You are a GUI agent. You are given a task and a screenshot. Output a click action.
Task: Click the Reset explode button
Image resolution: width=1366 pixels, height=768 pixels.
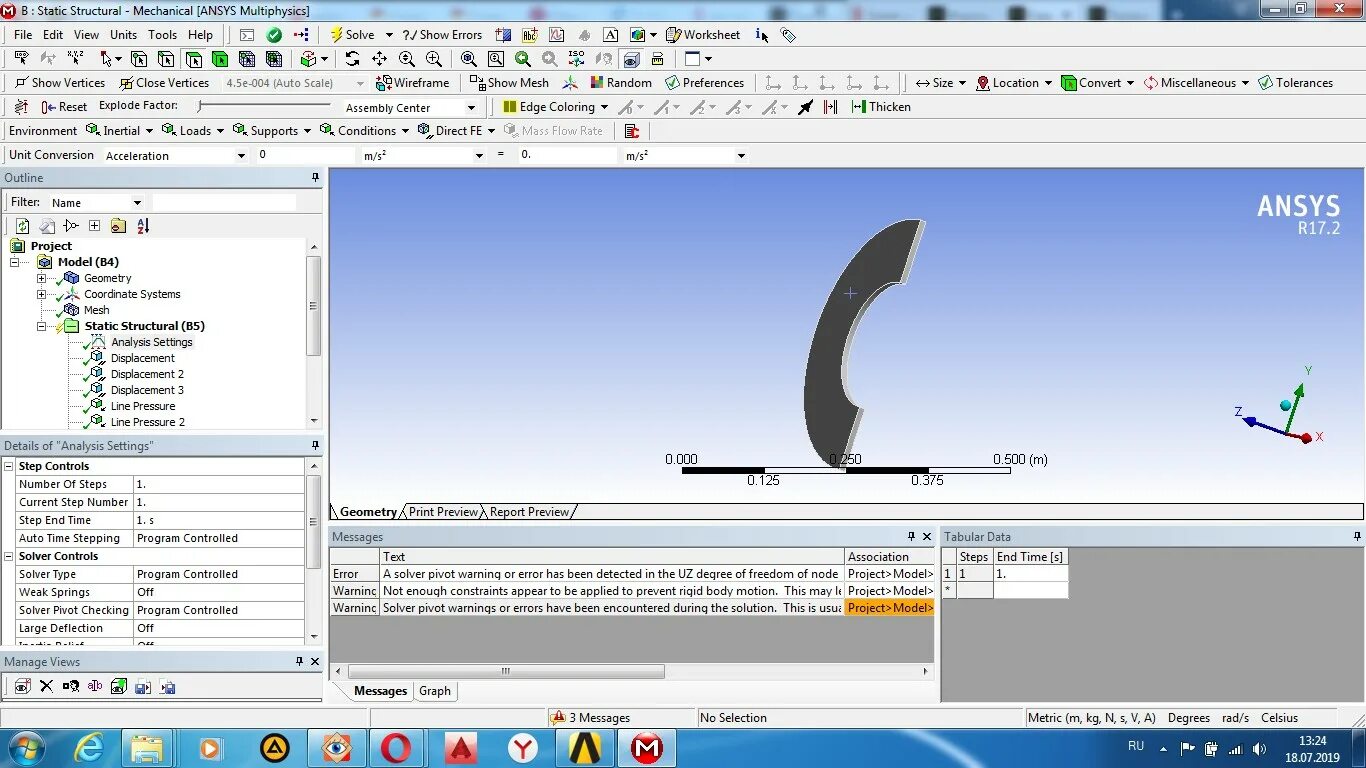64,107
